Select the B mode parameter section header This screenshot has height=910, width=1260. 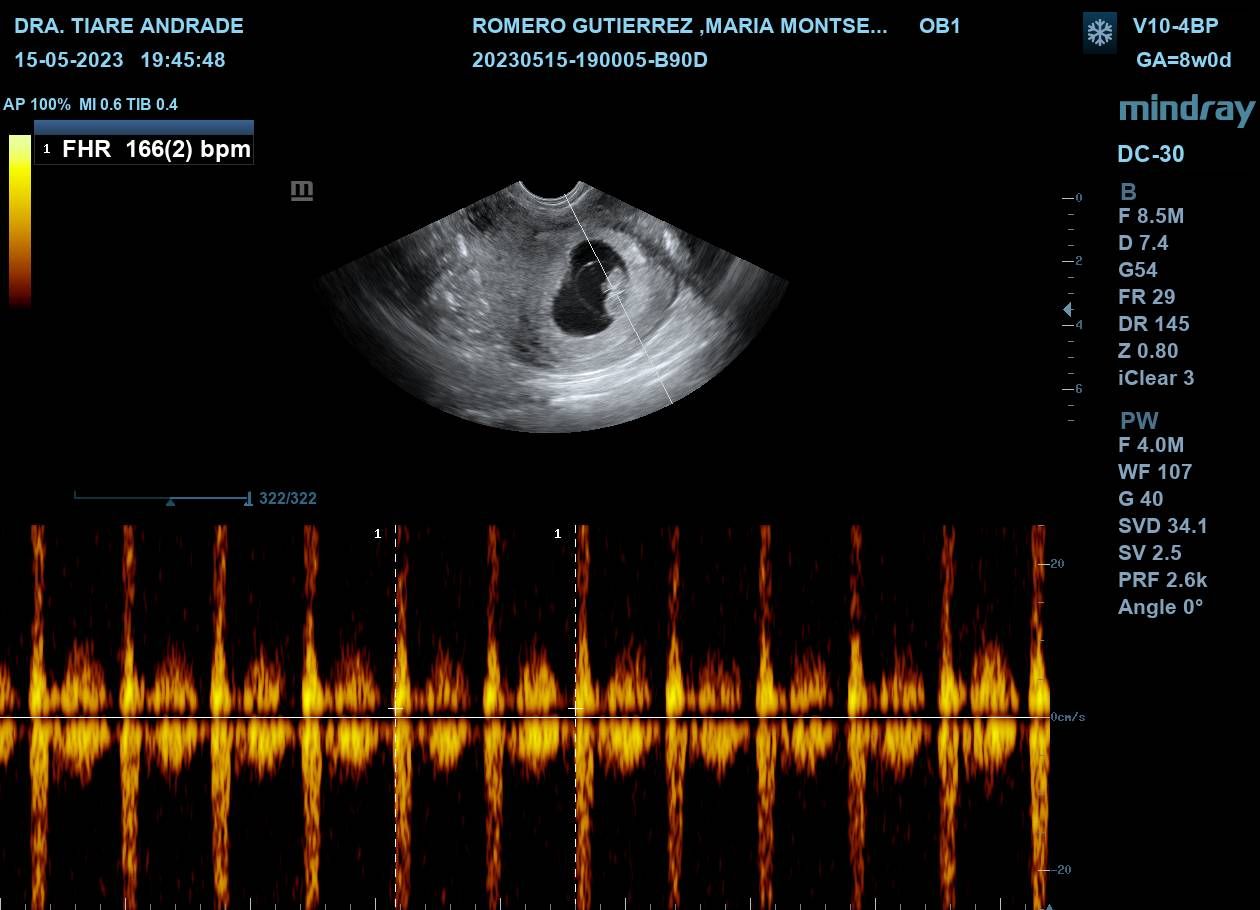pos(1128,192)
